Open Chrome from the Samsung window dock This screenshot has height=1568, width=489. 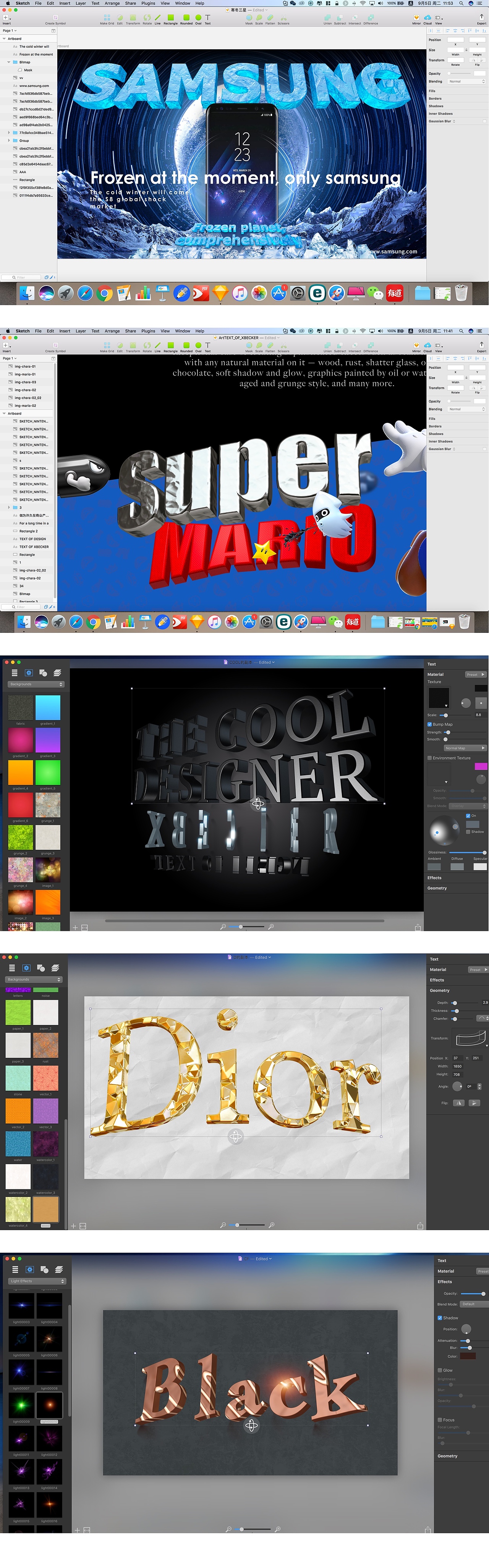tap(105, 294)
